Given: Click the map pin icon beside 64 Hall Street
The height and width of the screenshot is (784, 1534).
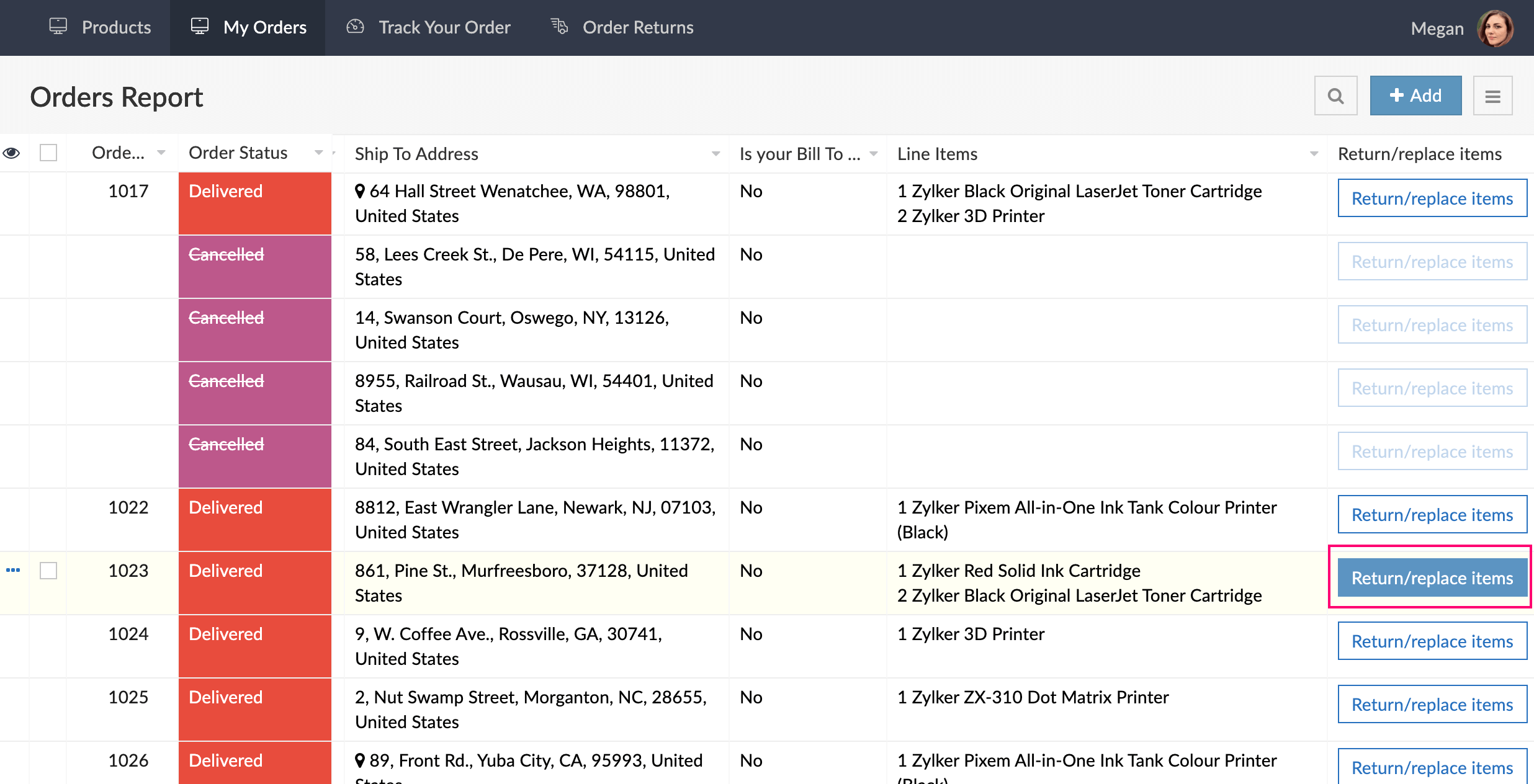Looking at the screenshot, I should click(360, 191).
